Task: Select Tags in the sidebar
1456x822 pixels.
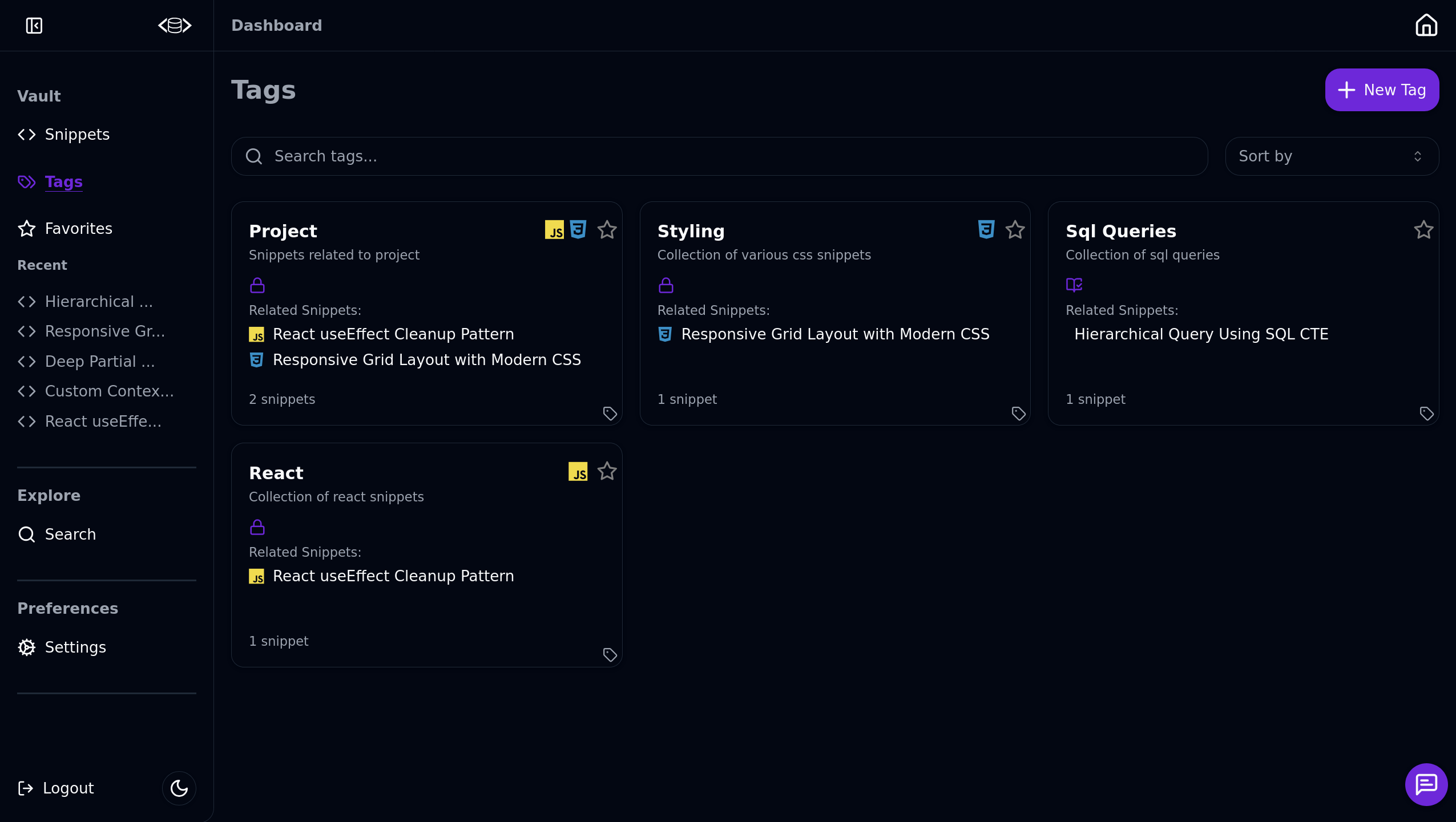Action: tap(50, 182)
